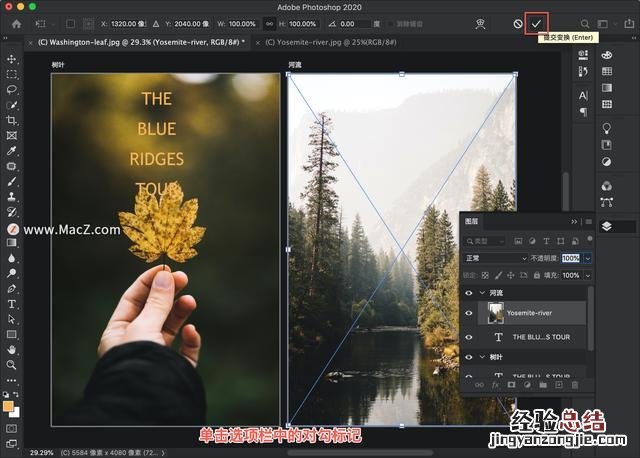Click the Yosemite-river layer thumbnail

(x=496, y=313)
